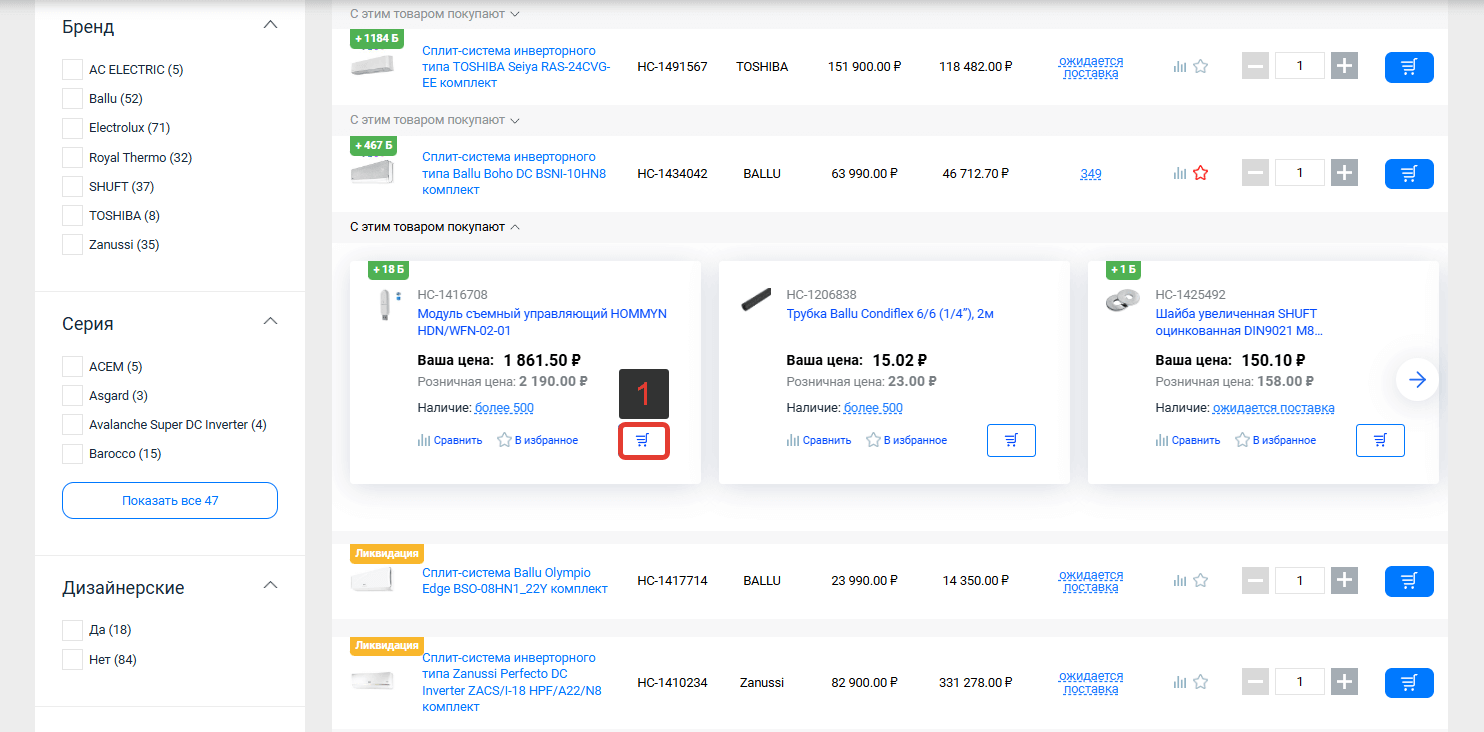
Task: Check the ACEM series filter
Action: pos(72,366)
